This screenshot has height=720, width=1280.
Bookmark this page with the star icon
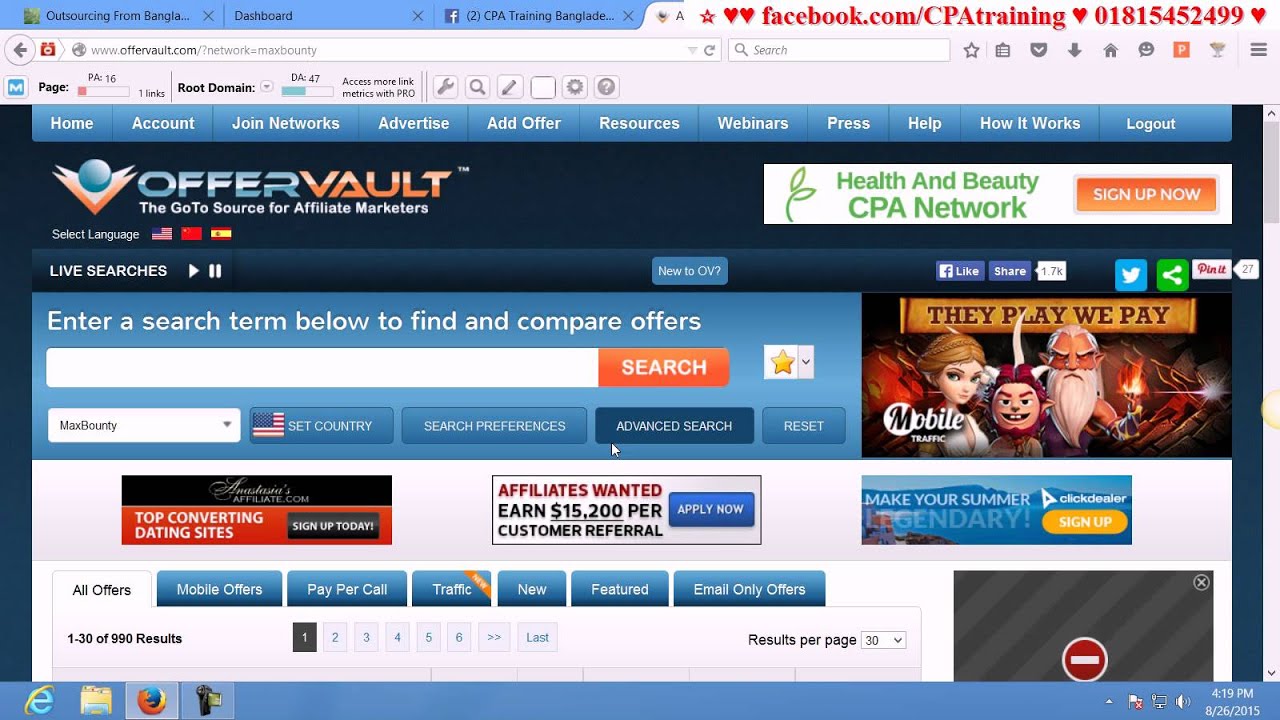click(x=971, y=50)
